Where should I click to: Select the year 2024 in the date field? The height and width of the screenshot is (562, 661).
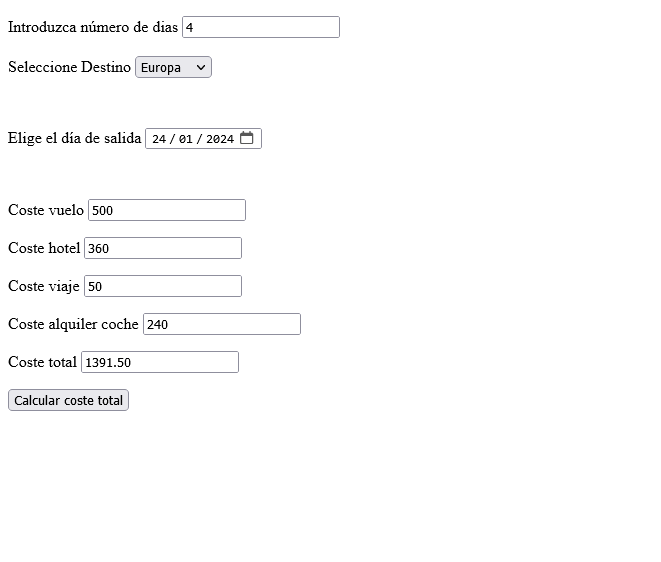coord(219,139)
